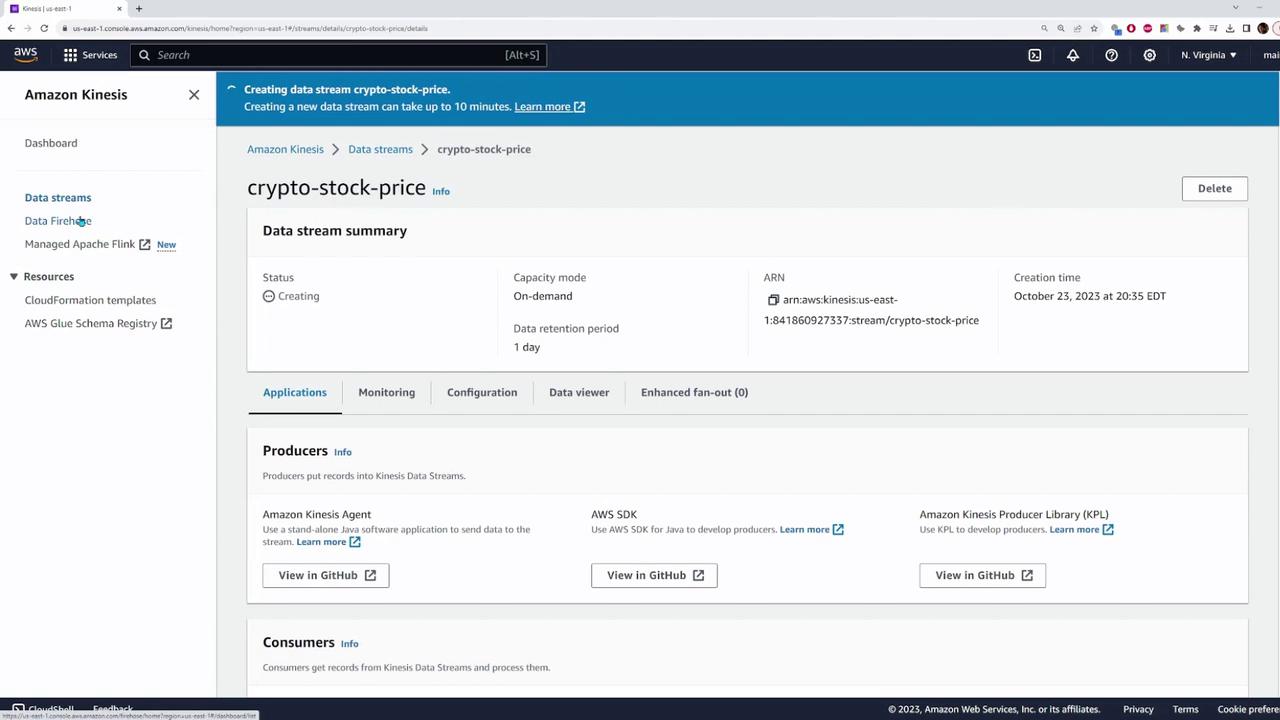Open a new browser tab

click(x=139, y=9)
